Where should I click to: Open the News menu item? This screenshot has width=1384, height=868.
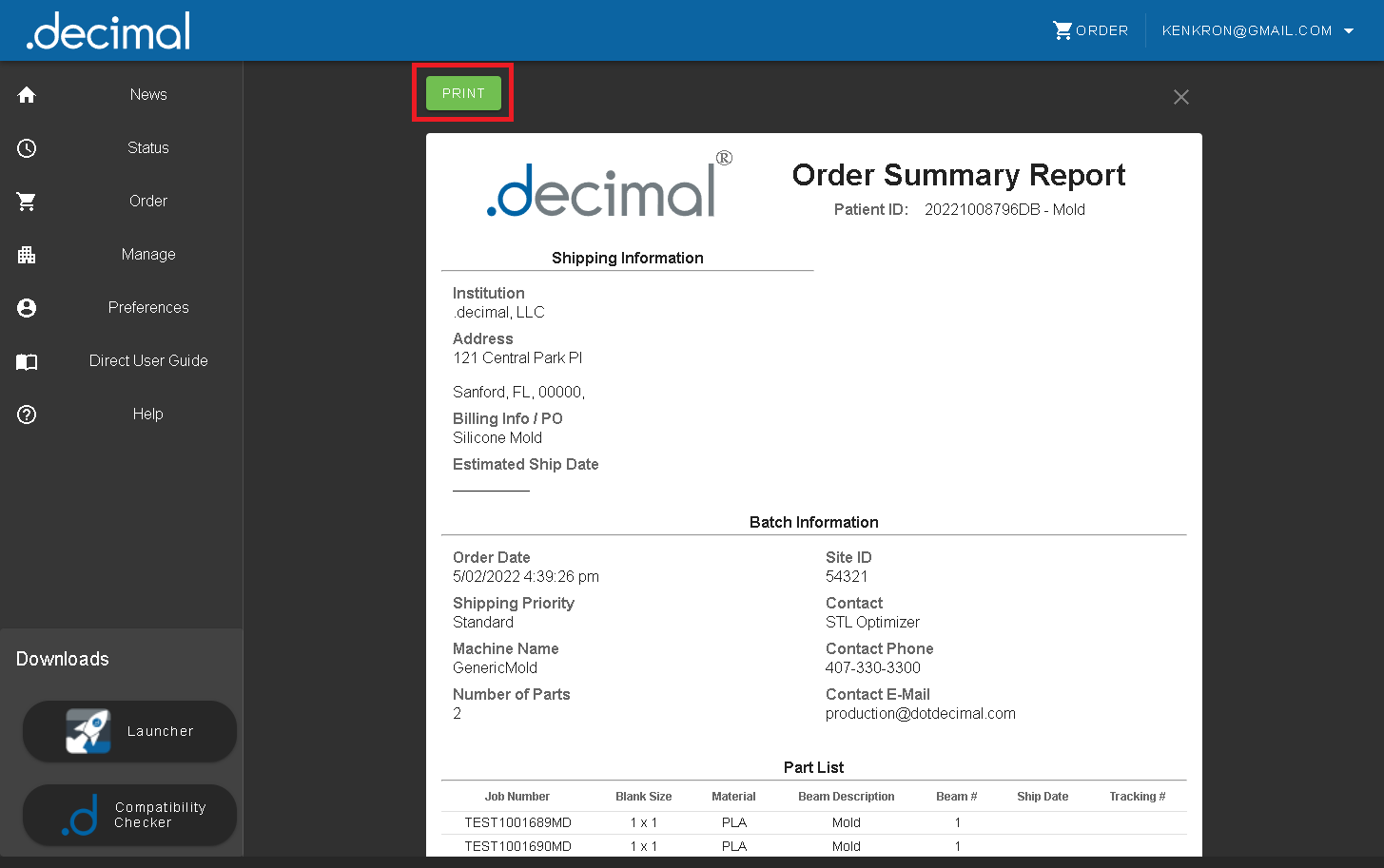point(148,95)
